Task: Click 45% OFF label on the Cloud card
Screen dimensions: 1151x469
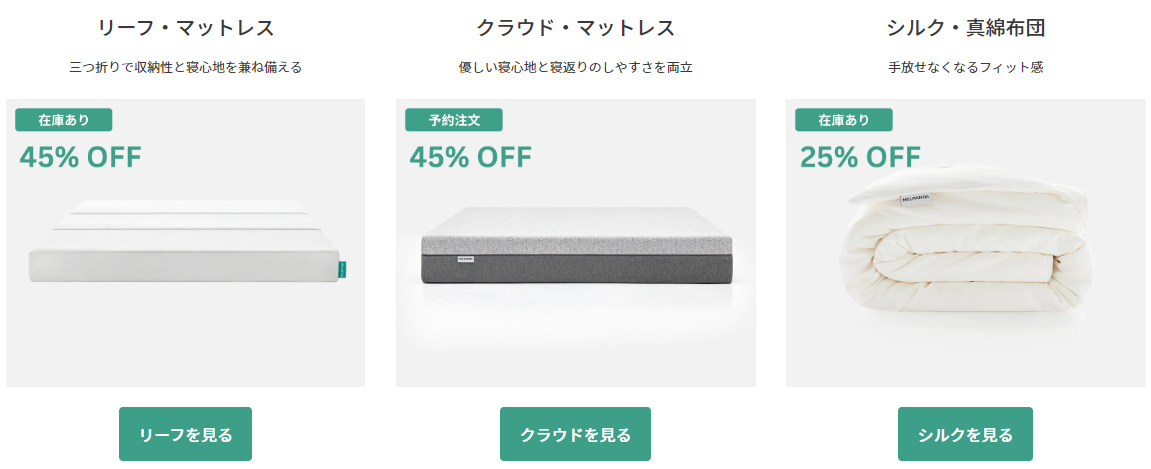Action: coord(470,157)
